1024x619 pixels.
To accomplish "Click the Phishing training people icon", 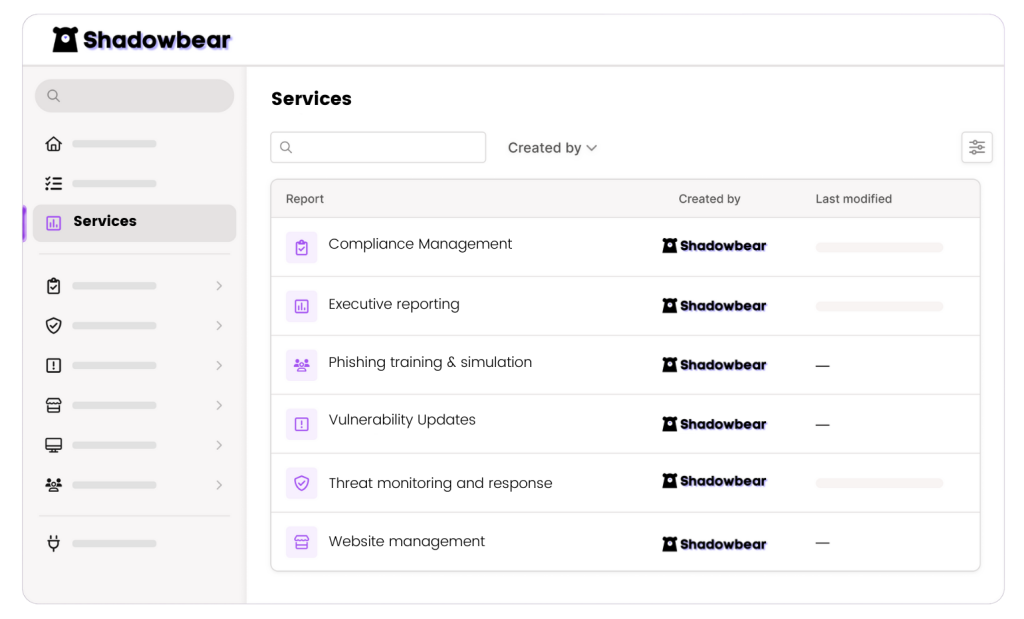I will click(x=301, y=365).
